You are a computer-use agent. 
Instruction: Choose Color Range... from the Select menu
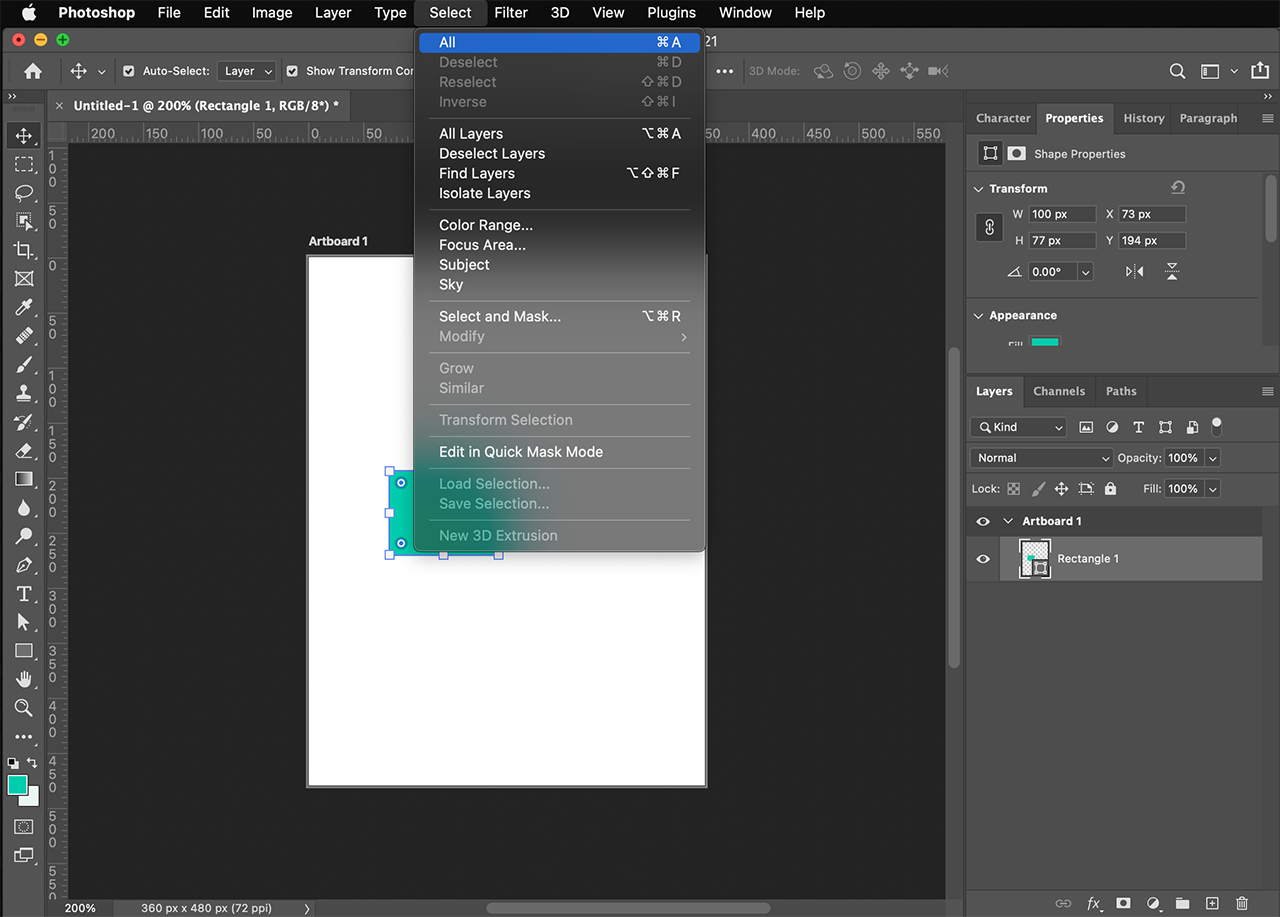coord(560,225)
